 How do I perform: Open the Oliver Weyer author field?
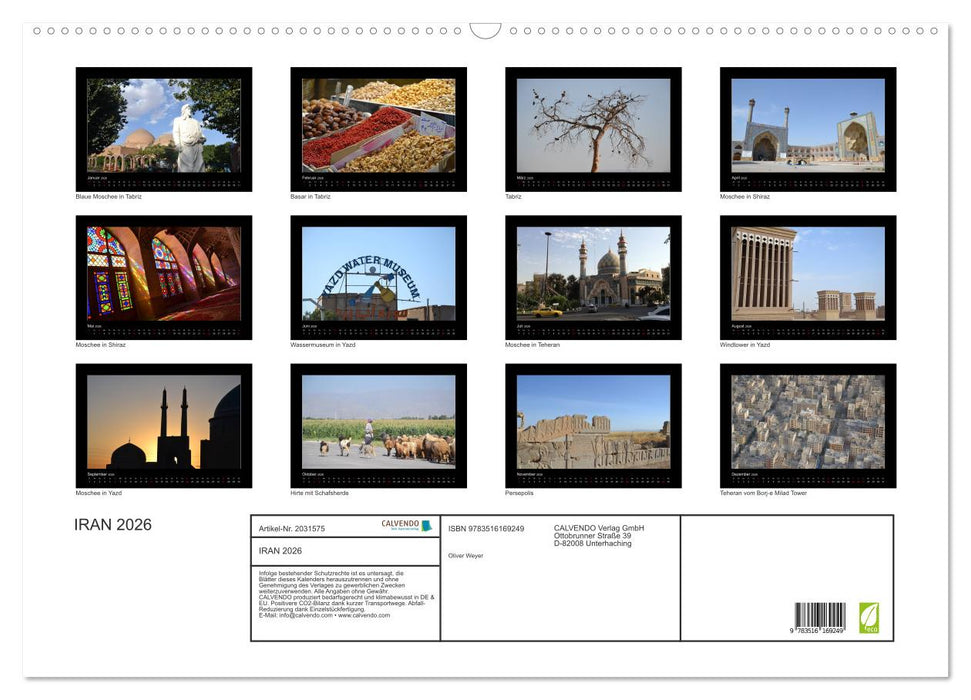coord(466,555)
